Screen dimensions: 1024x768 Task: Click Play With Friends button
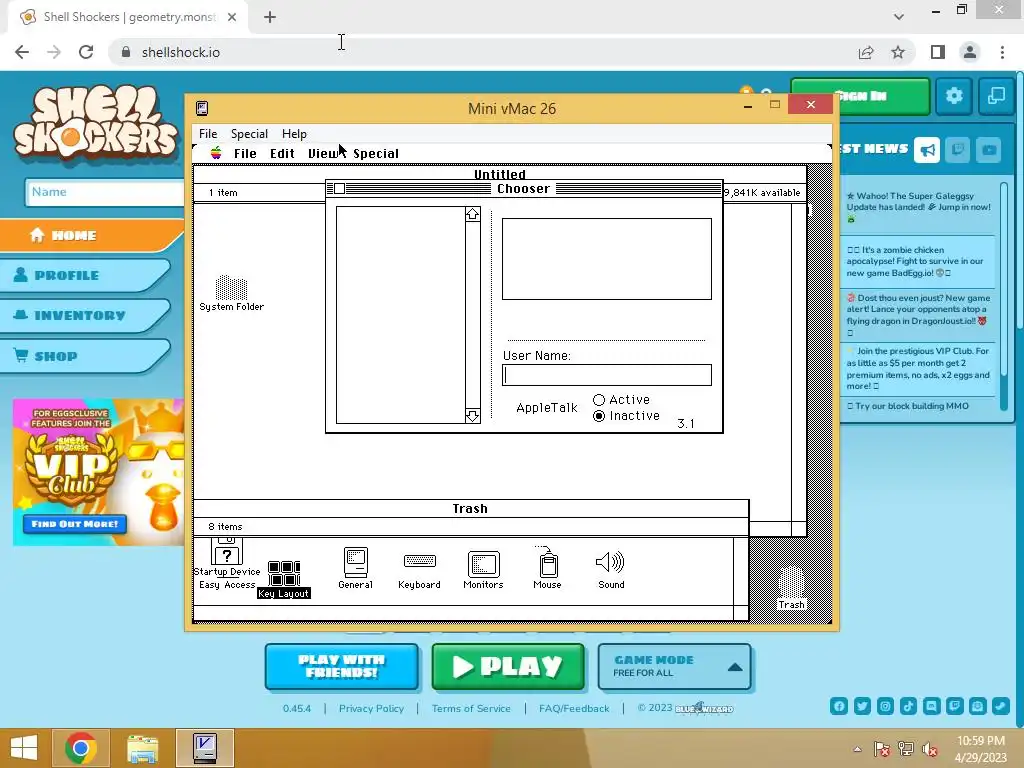pos(342,666)
